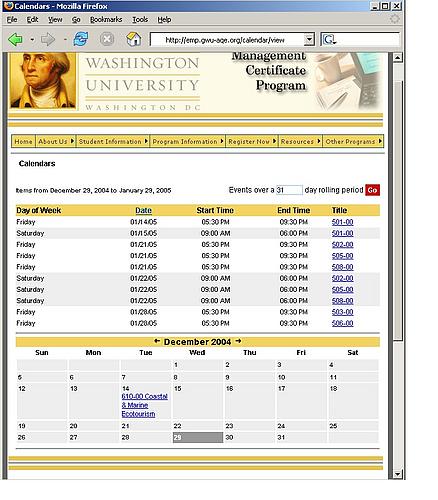438x500 pixels.
Task: Open the search engine selector icon
Action: point(329,40)
